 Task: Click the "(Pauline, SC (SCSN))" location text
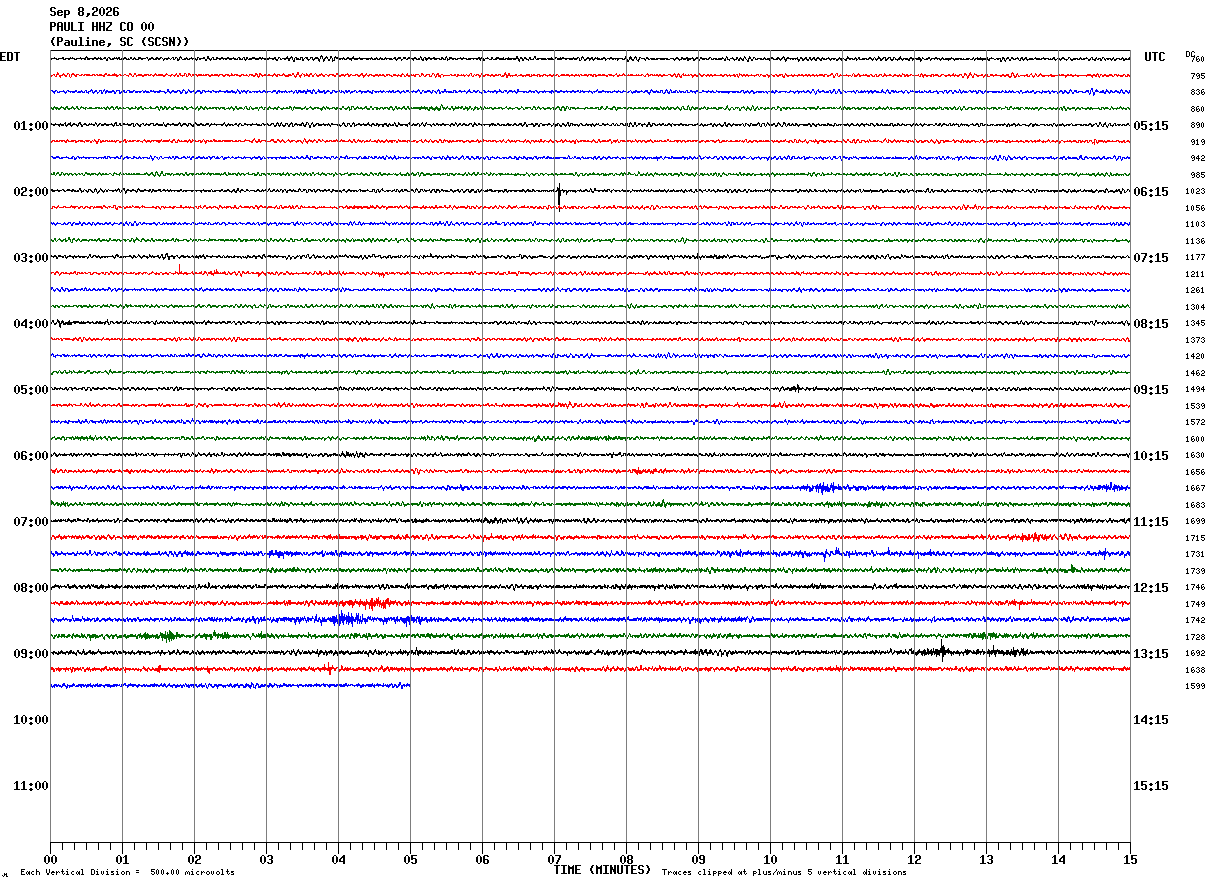pos(119,42)
